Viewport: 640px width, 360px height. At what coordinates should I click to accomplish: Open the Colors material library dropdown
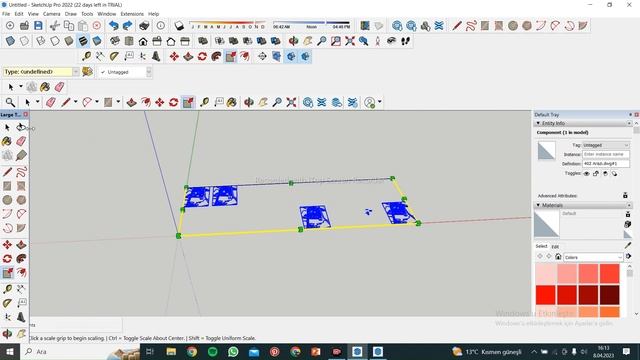tap(593, 257)
